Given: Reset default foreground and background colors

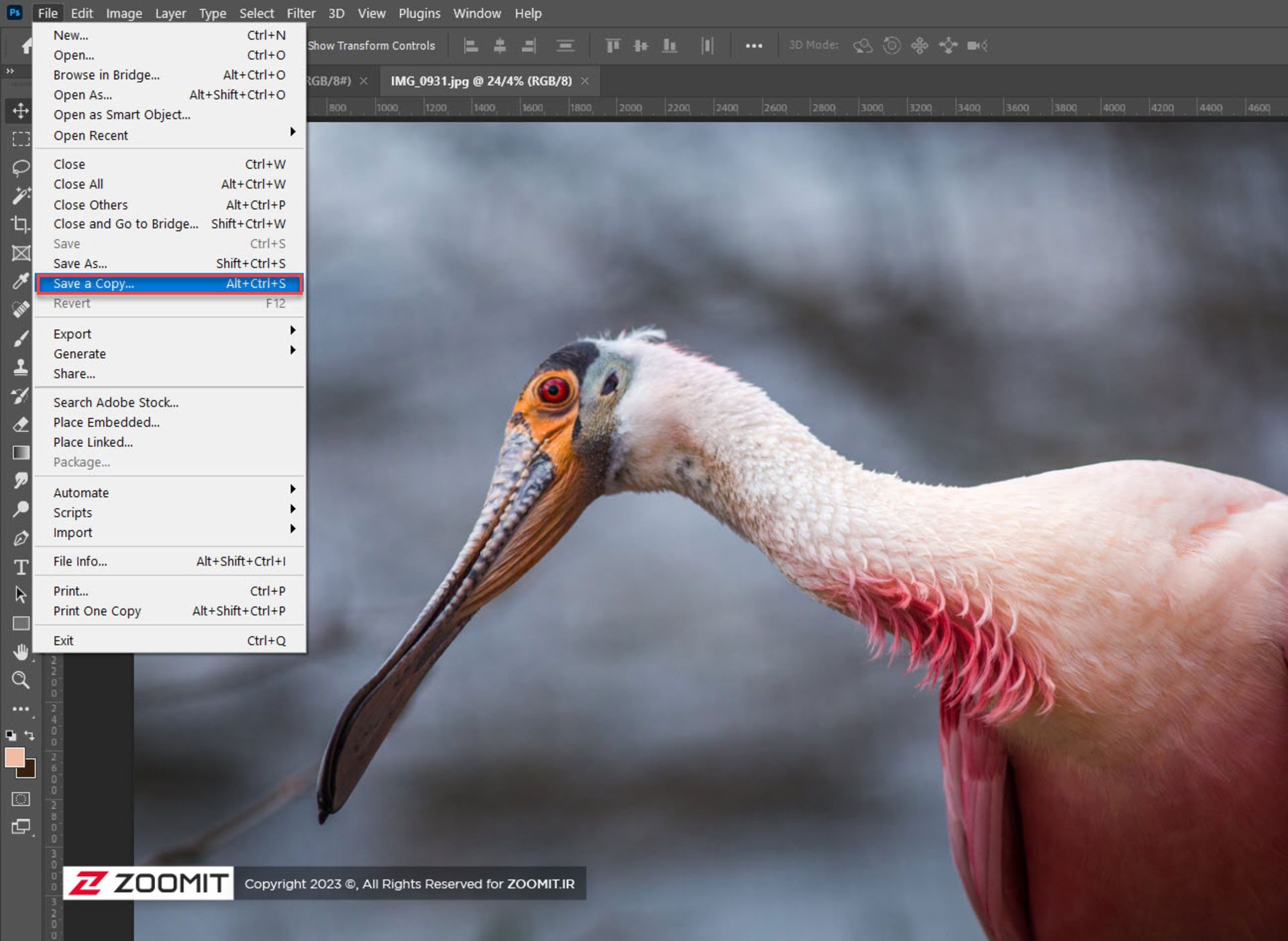Looking at the screenshot, I should pos(10,735).
